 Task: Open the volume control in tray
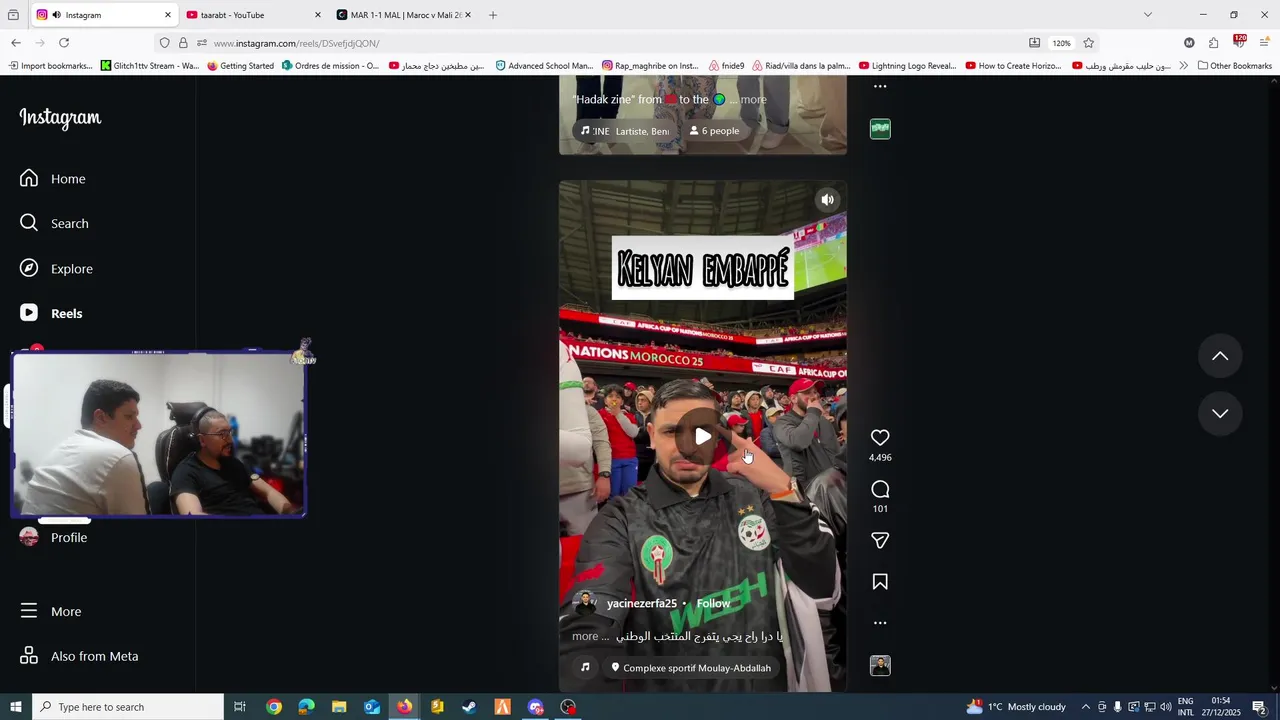[x=1166, y=707]
